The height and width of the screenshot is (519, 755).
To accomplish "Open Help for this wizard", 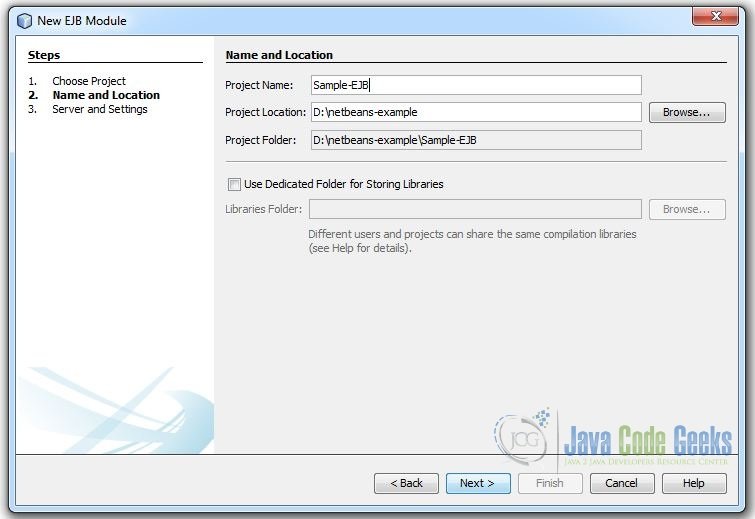I will tap(694, 483).
